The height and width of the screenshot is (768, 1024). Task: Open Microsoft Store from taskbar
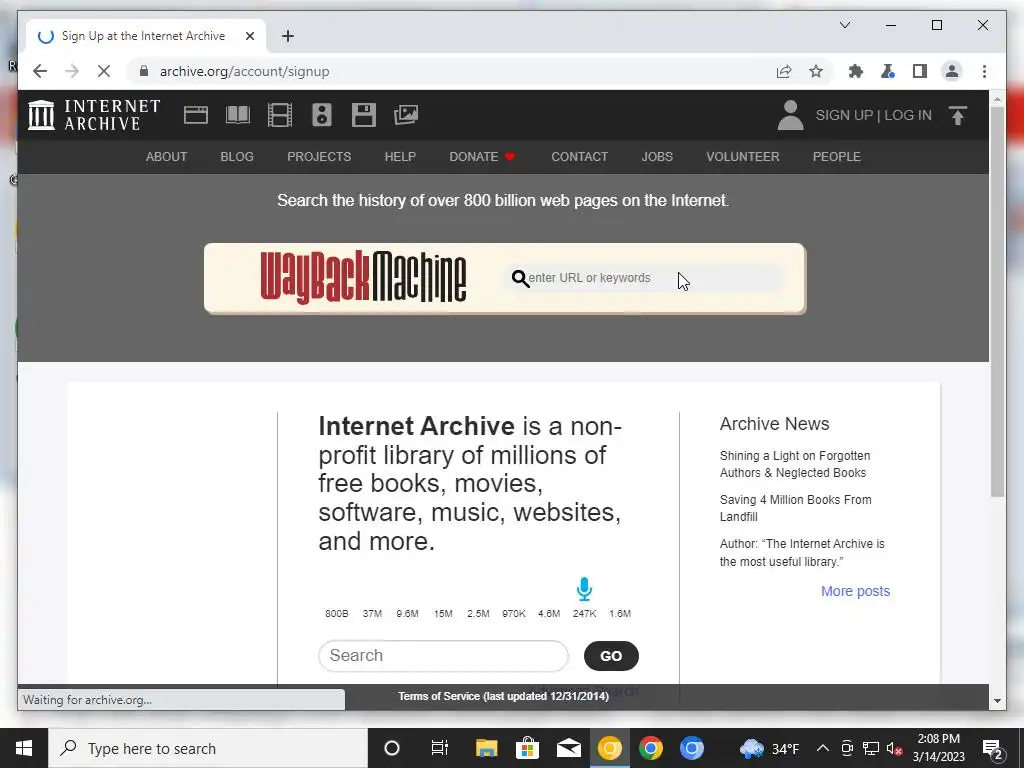tap(528, 748)
